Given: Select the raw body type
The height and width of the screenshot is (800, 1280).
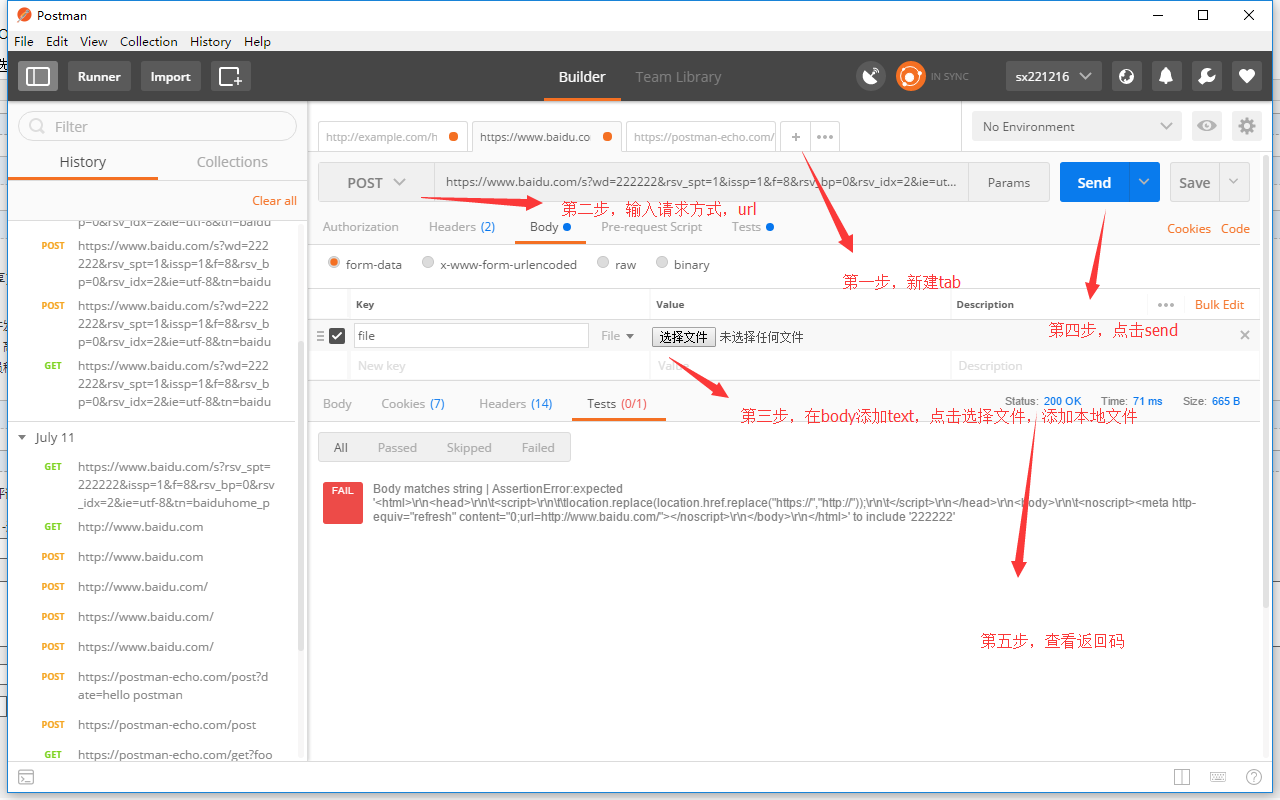Looking at the screenshot, I should tap(603, 263).
